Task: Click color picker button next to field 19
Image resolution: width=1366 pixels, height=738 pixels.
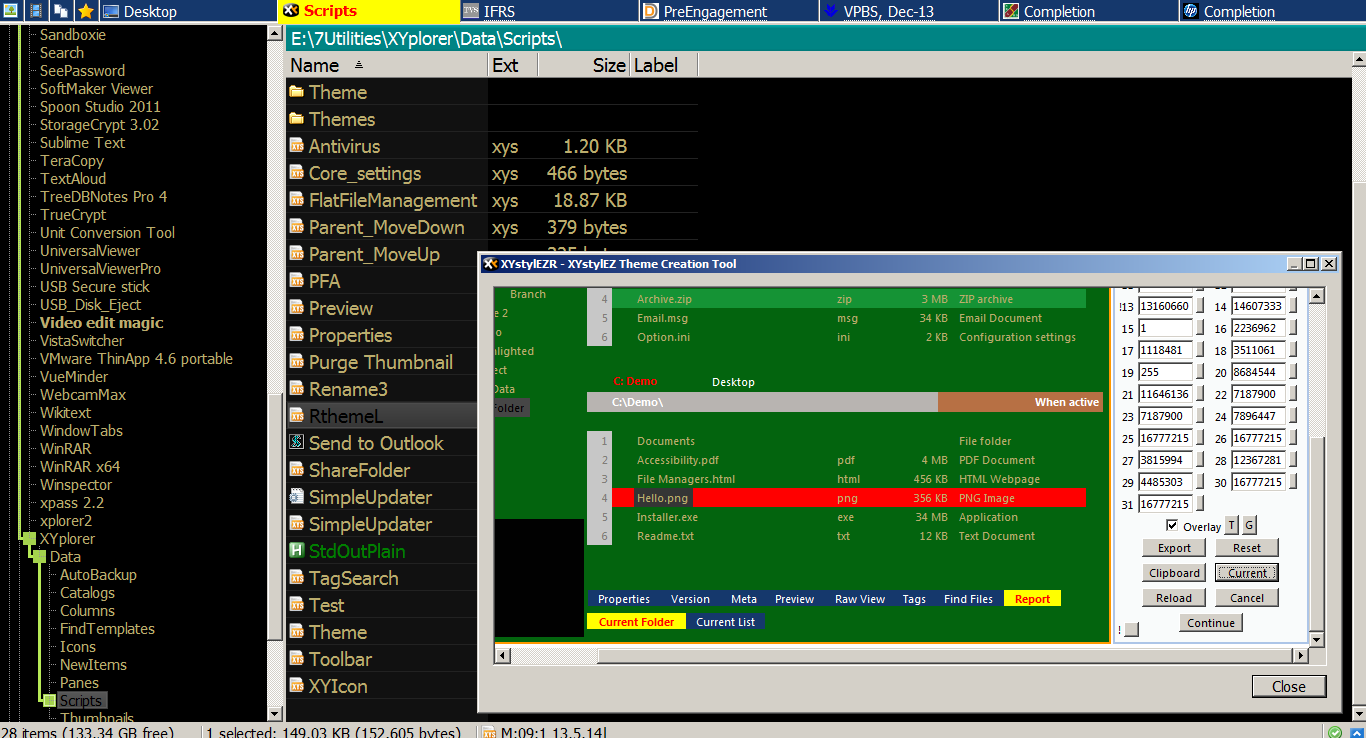Action: [x=1200, y=373]
